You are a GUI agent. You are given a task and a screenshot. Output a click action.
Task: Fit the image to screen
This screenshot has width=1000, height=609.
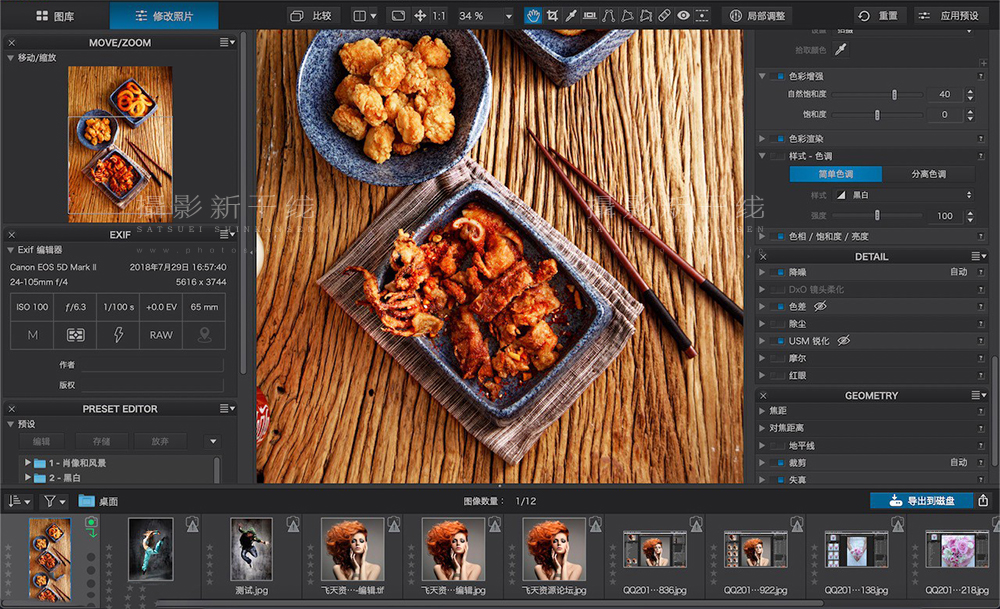click(399, 16)
